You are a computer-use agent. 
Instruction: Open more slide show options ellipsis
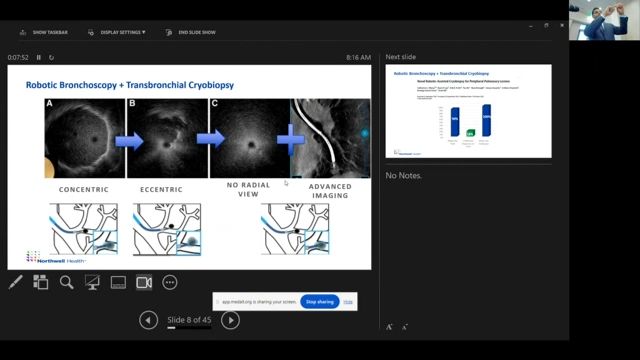tap(170, 282)
